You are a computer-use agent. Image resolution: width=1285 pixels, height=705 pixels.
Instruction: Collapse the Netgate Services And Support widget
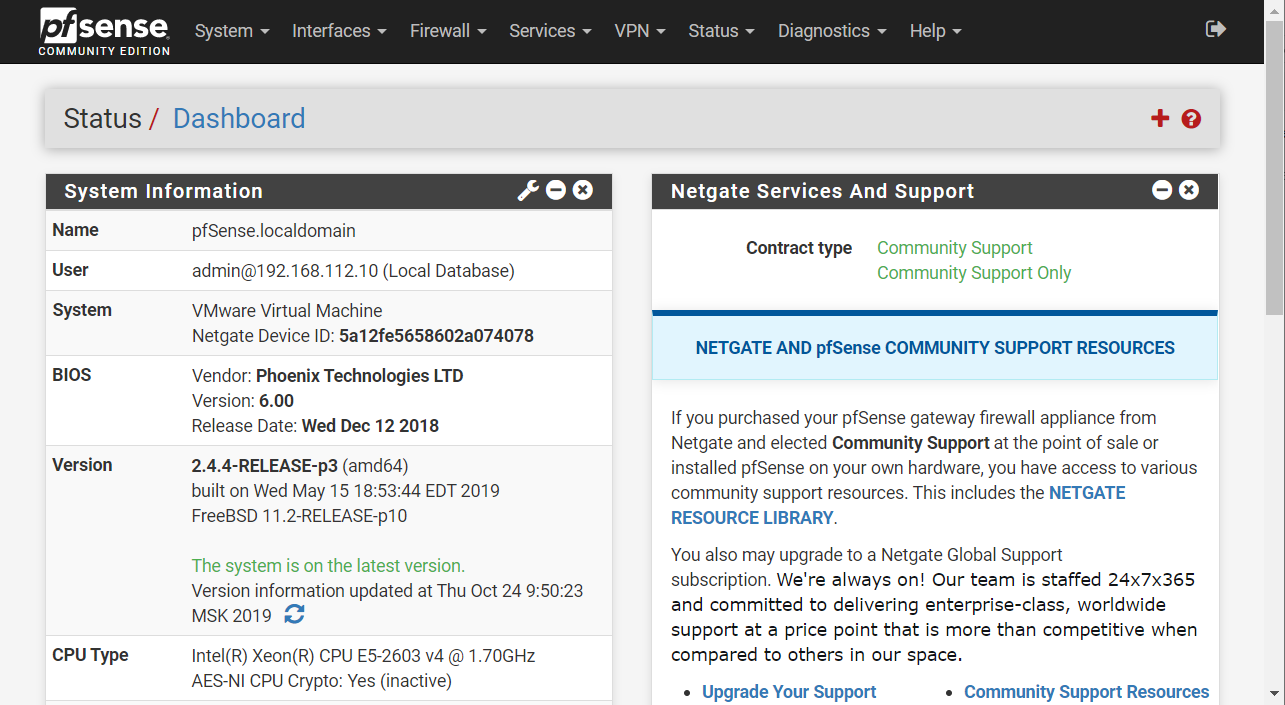click(x=1162, y=190)
